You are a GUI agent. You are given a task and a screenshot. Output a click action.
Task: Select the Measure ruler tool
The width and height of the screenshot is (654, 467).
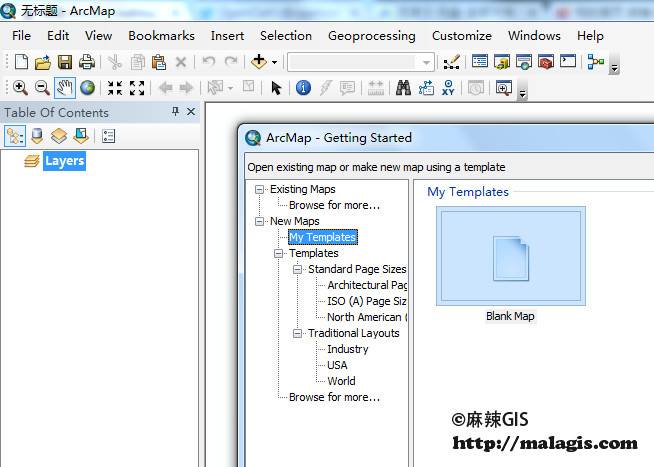(375, 88)
